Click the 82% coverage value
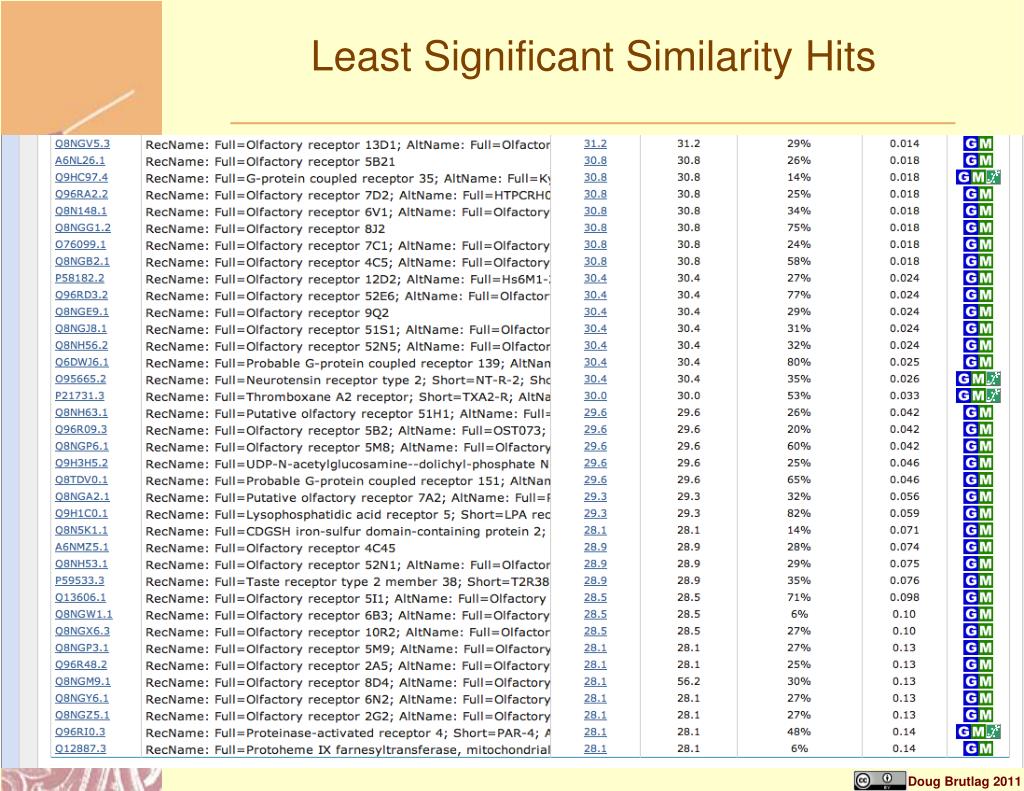Viewport: 1024px width, 791px height. pyautogui.click(x=799, y=513)
